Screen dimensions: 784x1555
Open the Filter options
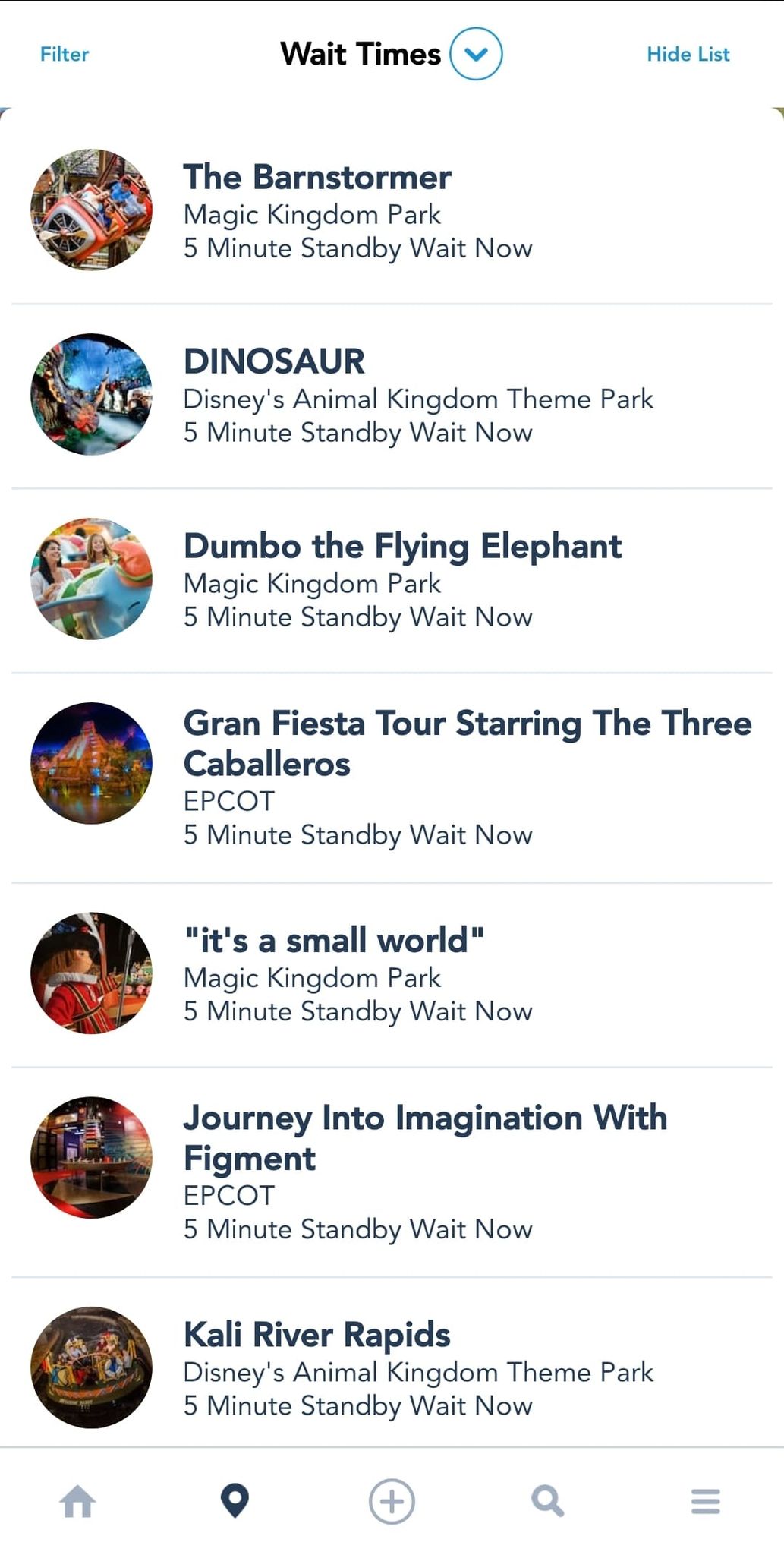click(65, 54)
